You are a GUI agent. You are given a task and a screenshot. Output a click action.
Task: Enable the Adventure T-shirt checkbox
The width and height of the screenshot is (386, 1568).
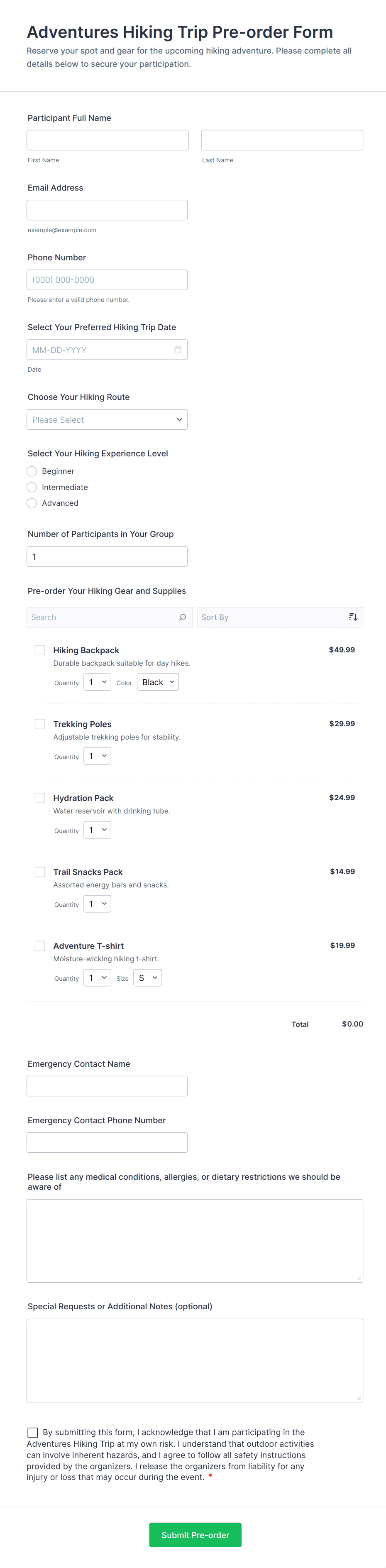[x=40, y=946]
